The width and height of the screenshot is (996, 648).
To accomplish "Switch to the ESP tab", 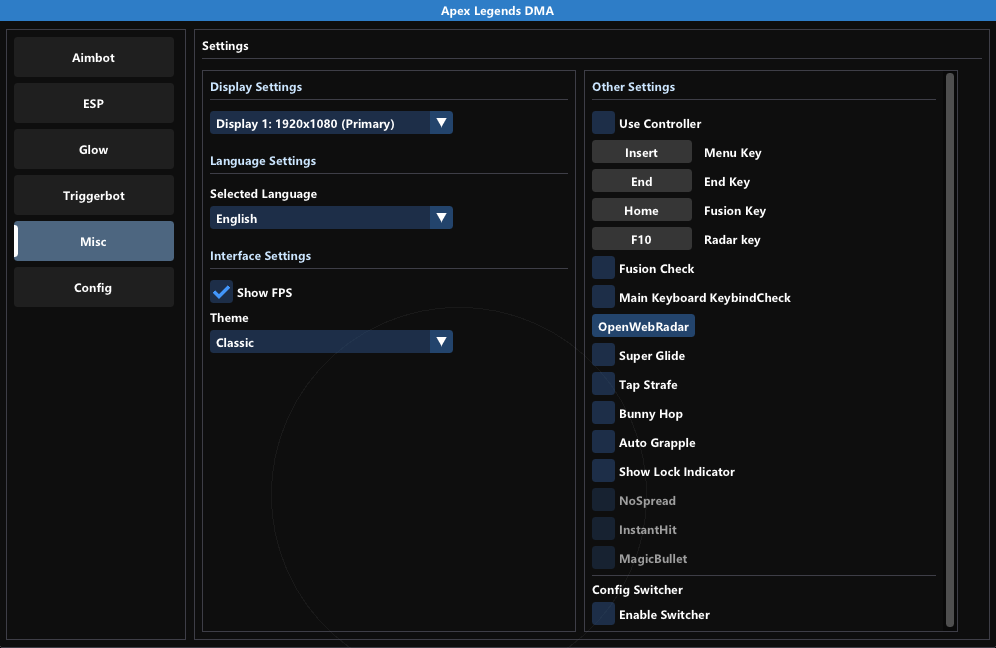I will click(94, 104).
